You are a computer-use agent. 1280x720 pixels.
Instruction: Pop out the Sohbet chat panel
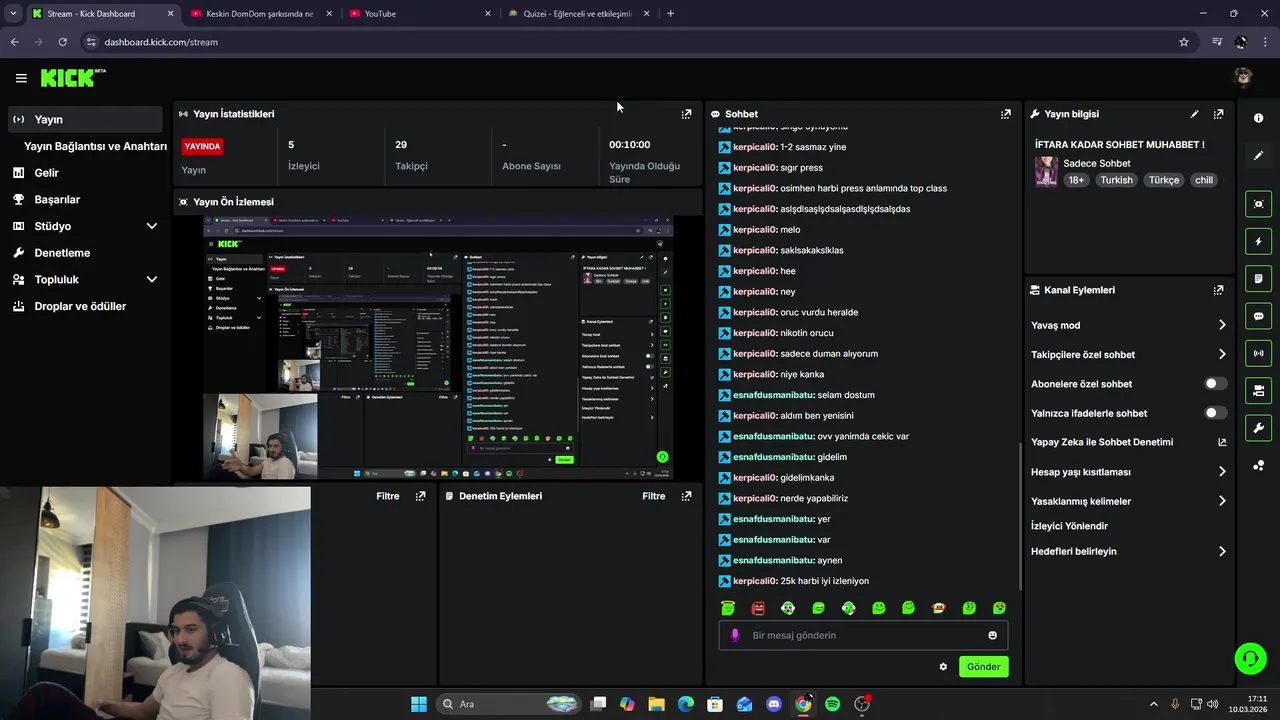[x=1006, y=114]
